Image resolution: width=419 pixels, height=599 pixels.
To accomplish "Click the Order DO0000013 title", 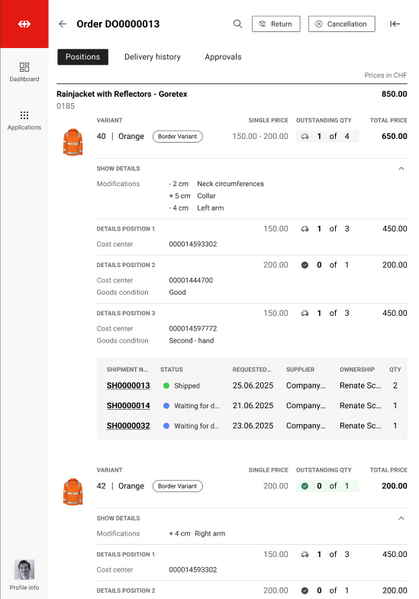I will tap(118, 24).
